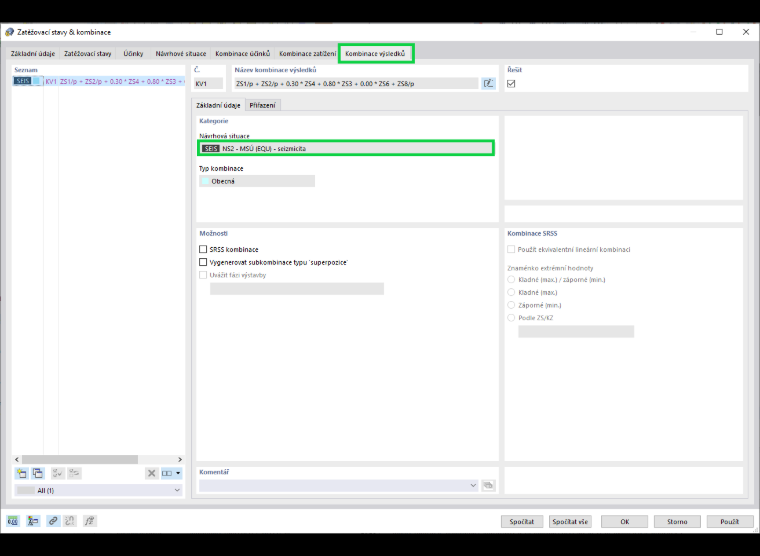This screenshot has width=760, height=556.
Task: Expand the Komentář dropdown arrow
Action: click(473, 485)
